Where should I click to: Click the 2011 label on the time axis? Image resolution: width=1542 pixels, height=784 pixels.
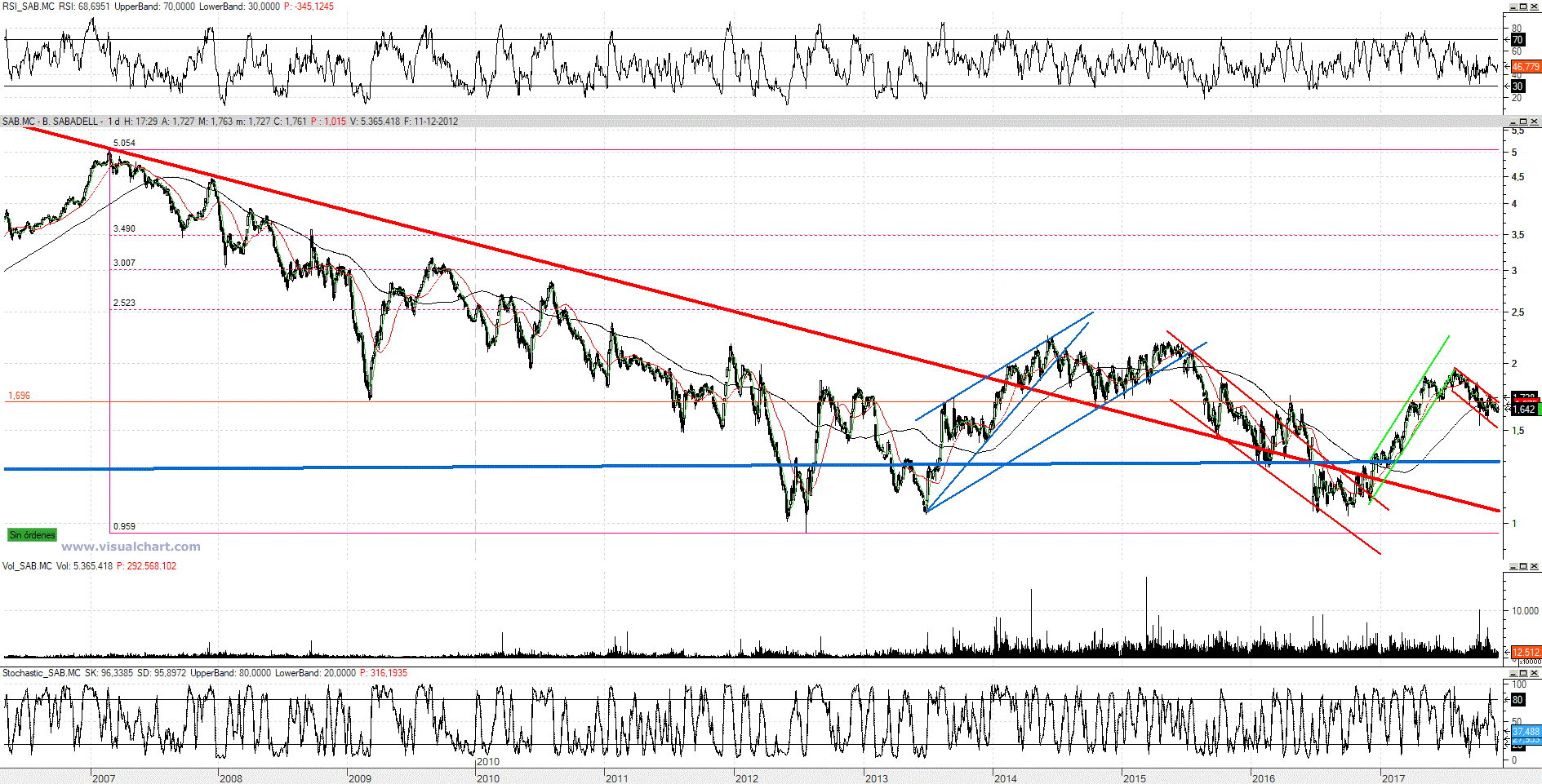pos(617,778)
